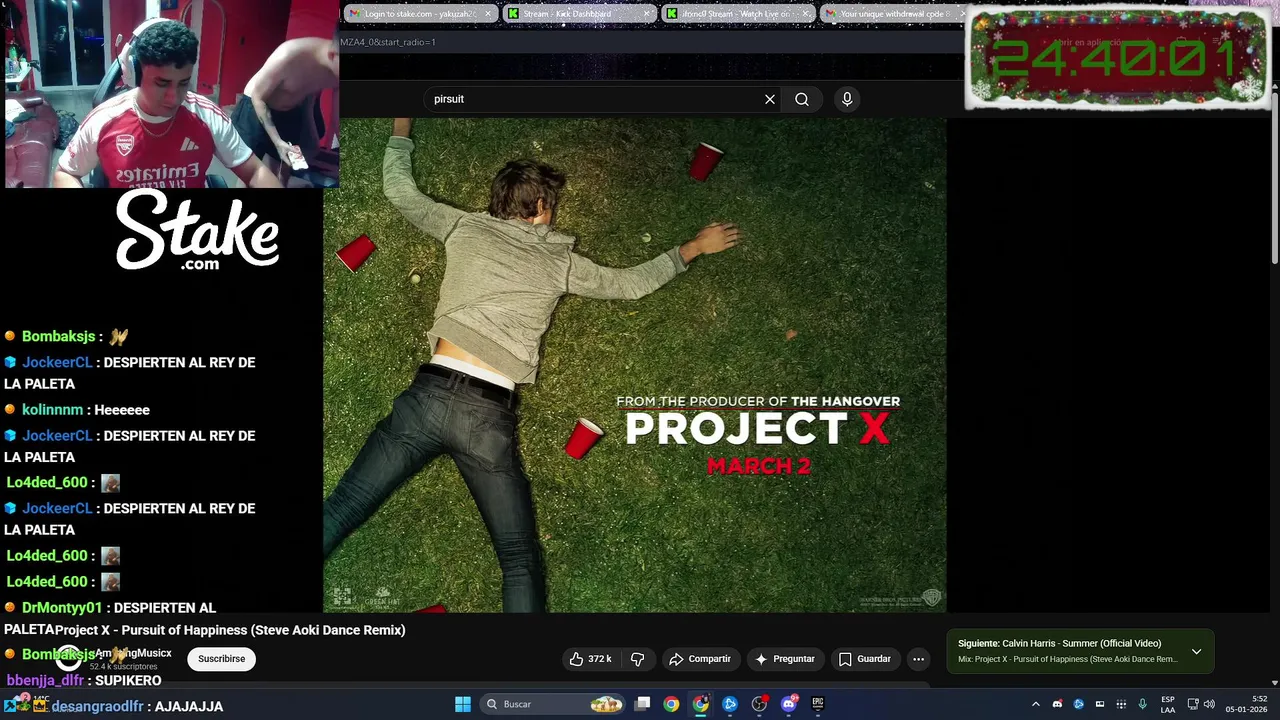This screenshot has height=720, width=1280.
Task: Click chat user bbenjja_dlfr name
Action: (x=45, y=680)
